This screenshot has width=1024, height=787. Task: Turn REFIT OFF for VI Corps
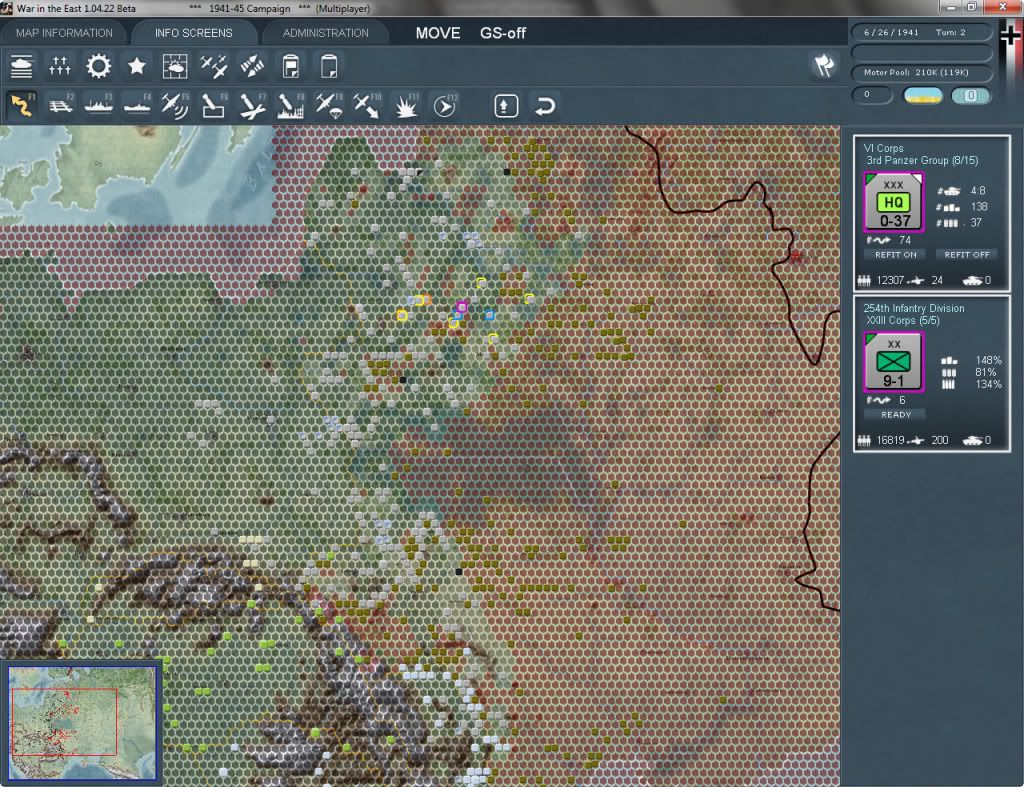click(967, 255)
